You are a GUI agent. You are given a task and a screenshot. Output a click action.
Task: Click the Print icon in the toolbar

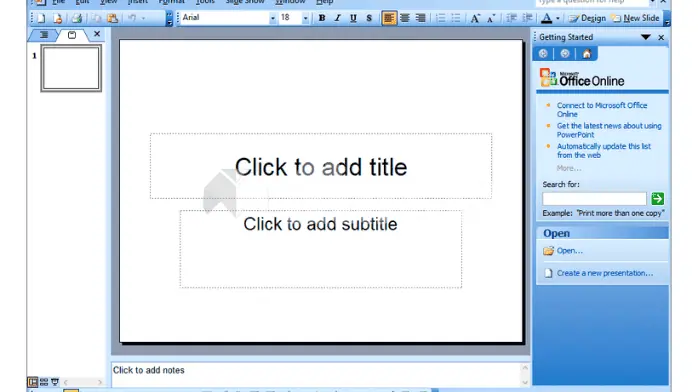[x=77, y=18]
